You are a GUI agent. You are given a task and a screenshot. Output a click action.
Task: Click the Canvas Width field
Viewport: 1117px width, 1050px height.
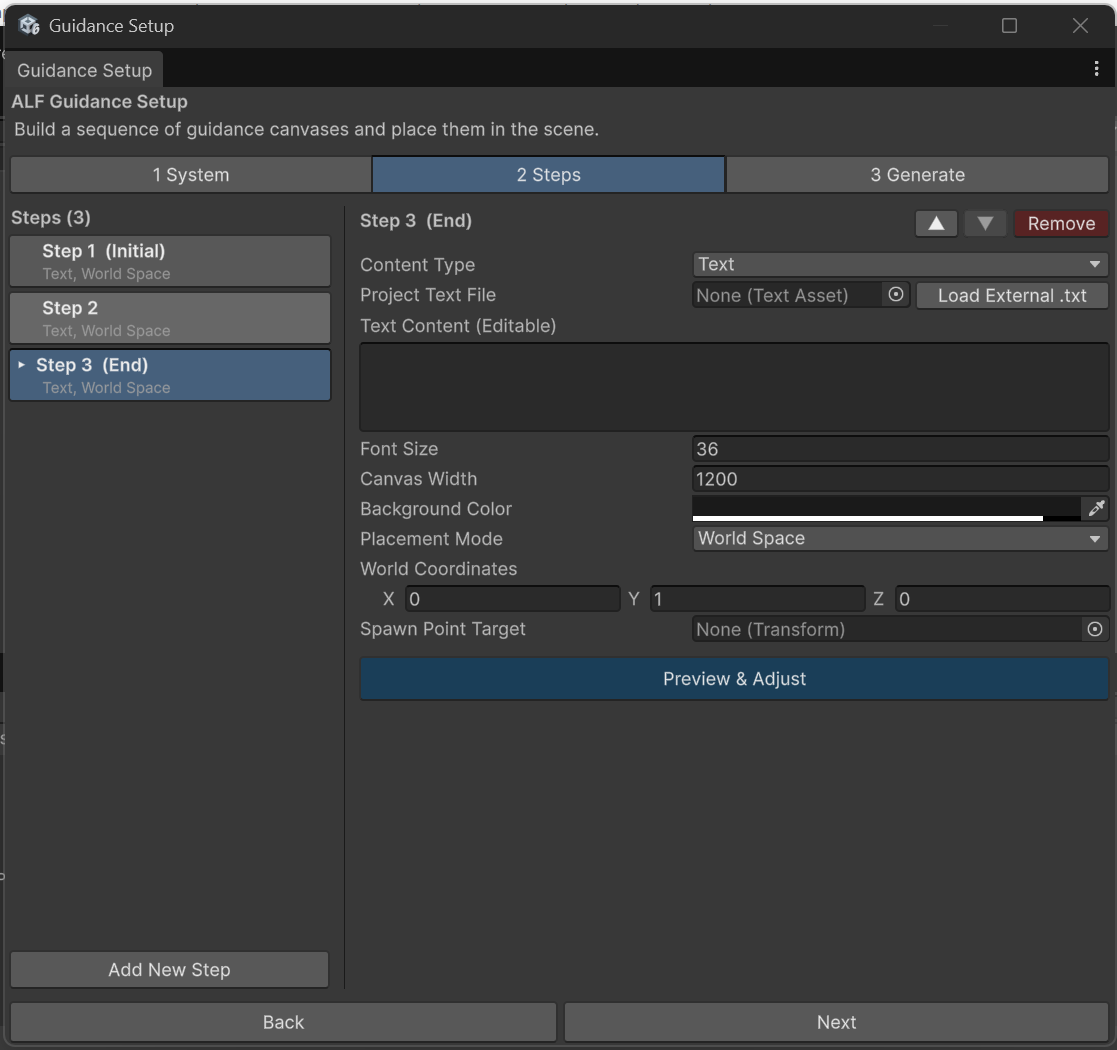[900, 479]
